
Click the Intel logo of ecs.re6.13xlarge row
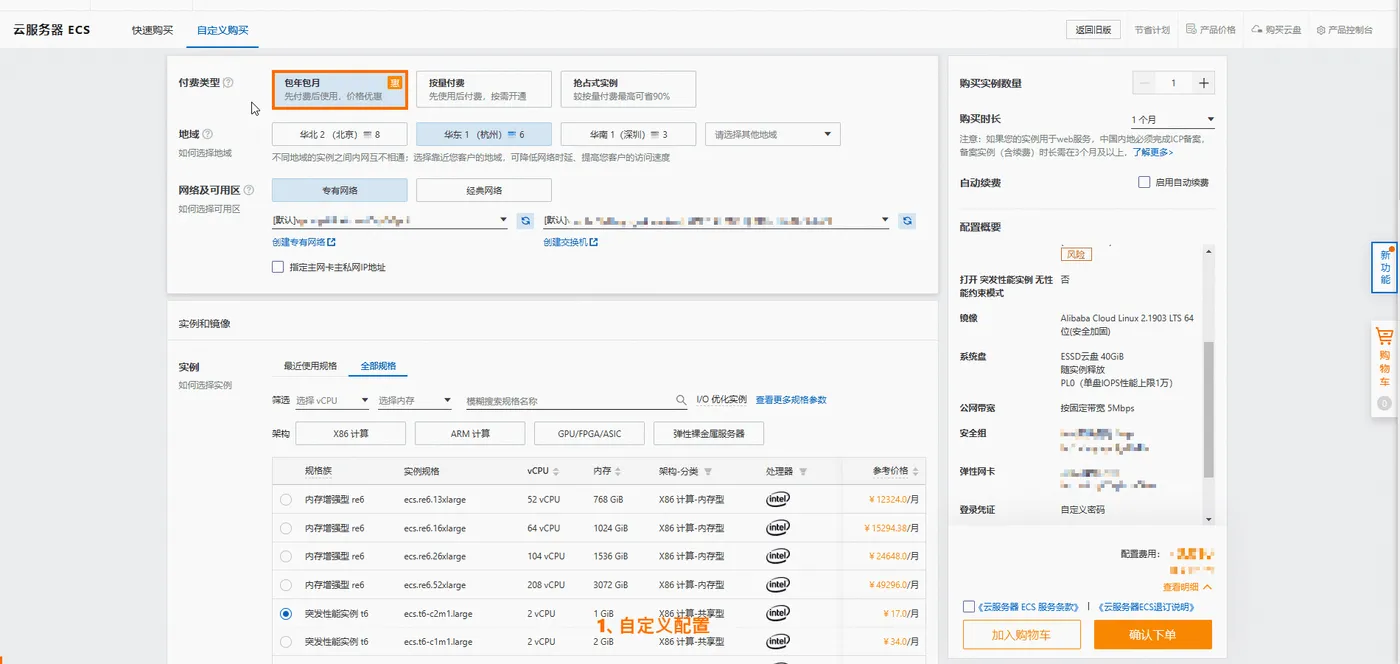click(778, 499)
